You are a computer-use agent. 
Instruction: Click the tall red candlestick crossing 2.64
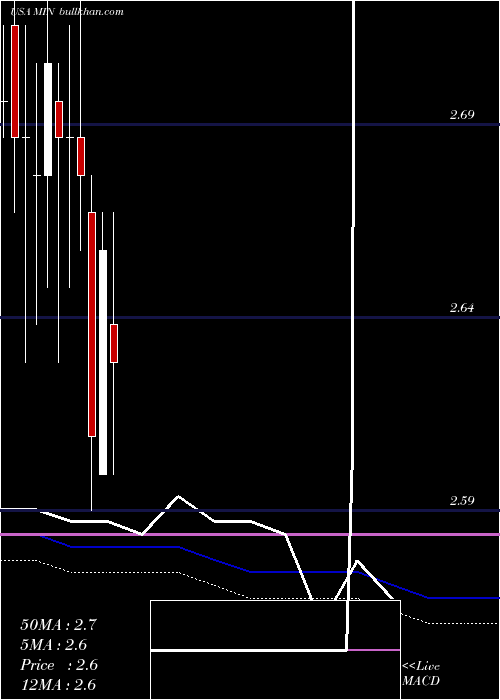(92, 324)
